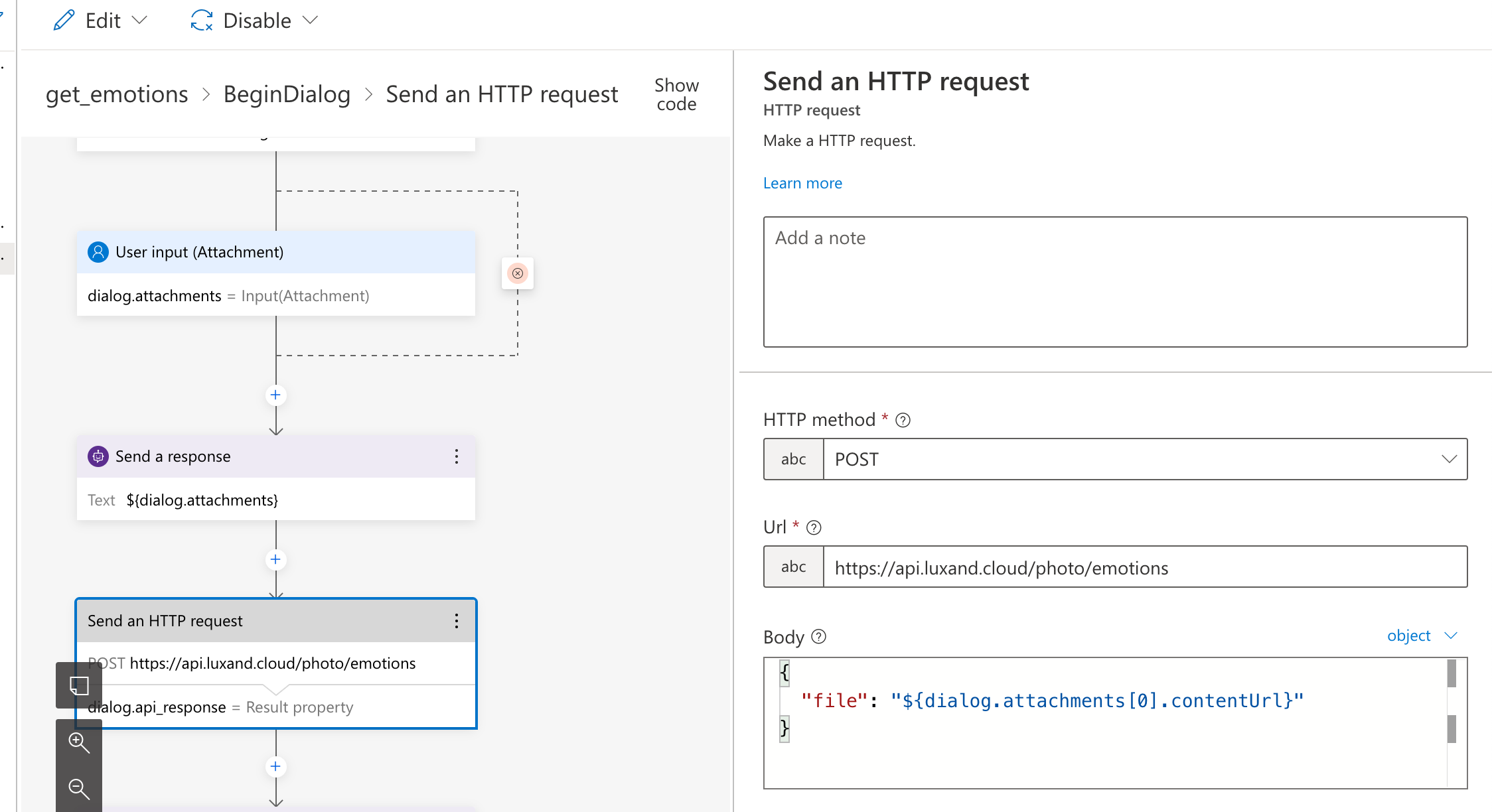Screen dimensions: 1492x812
Task: Click the Edit pencil icon
Action: tap(64, 21)
